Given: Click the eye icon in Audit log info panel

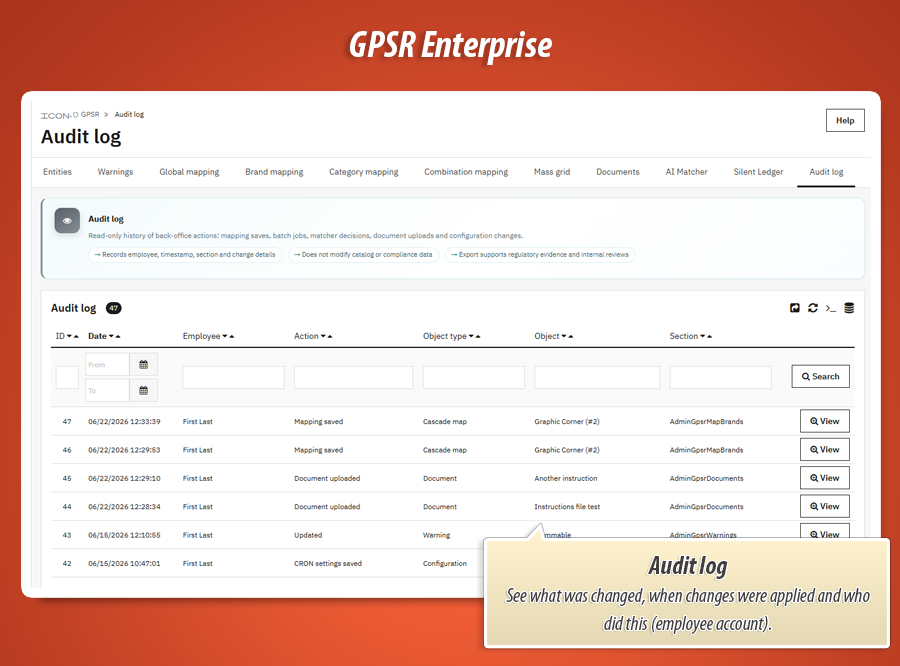Looking at the screenshot, I should click(x=67, y=220).
